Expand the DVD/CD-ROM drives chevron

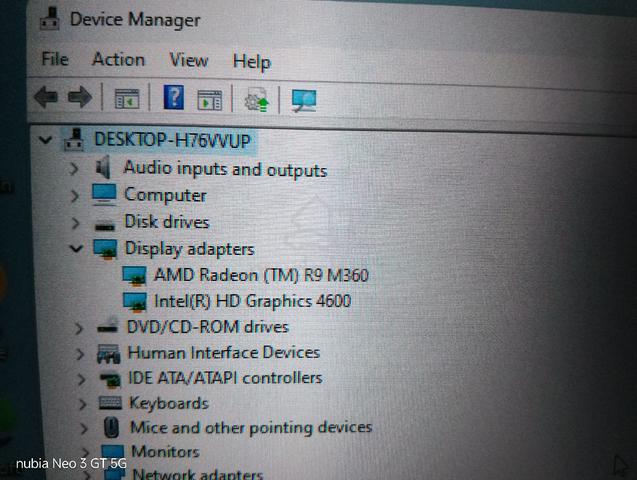[x=79, y=328]
